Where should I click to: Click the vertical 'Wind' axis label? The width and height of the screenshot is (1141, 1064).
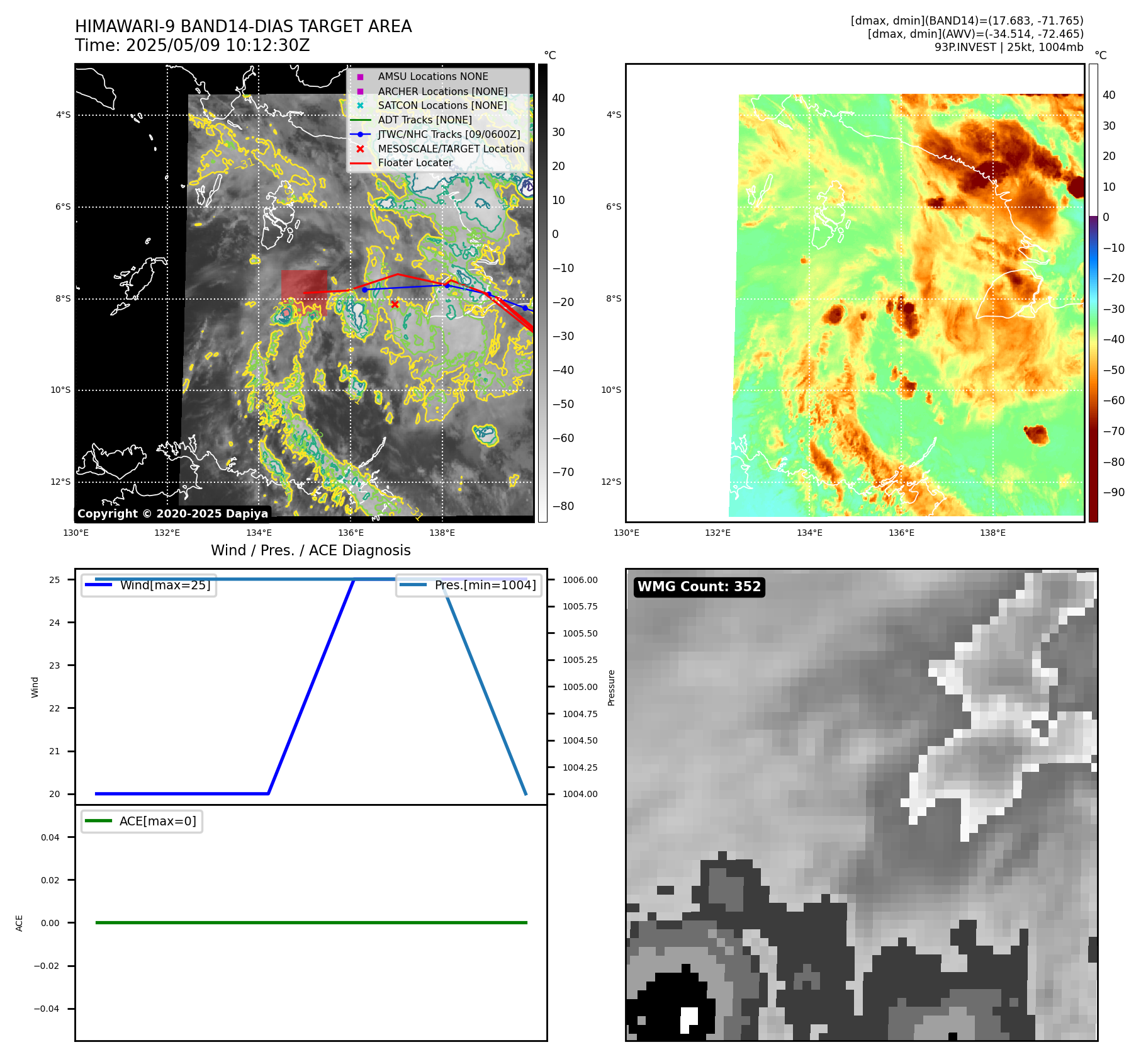[x=35, y=687]
